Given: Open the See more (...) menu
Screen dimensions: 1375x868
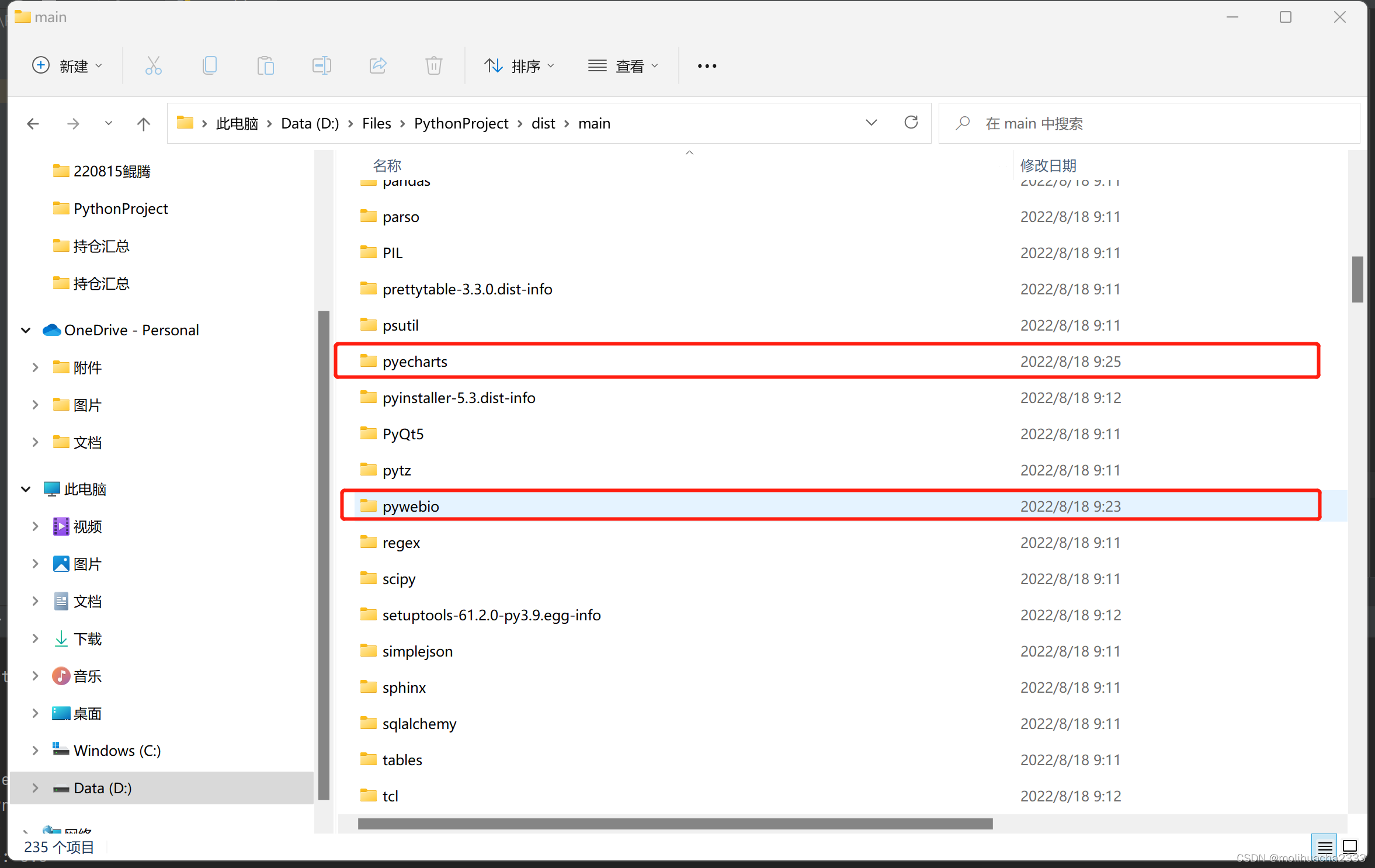Looking at the screenshot, I should click(x=706, y=65).
